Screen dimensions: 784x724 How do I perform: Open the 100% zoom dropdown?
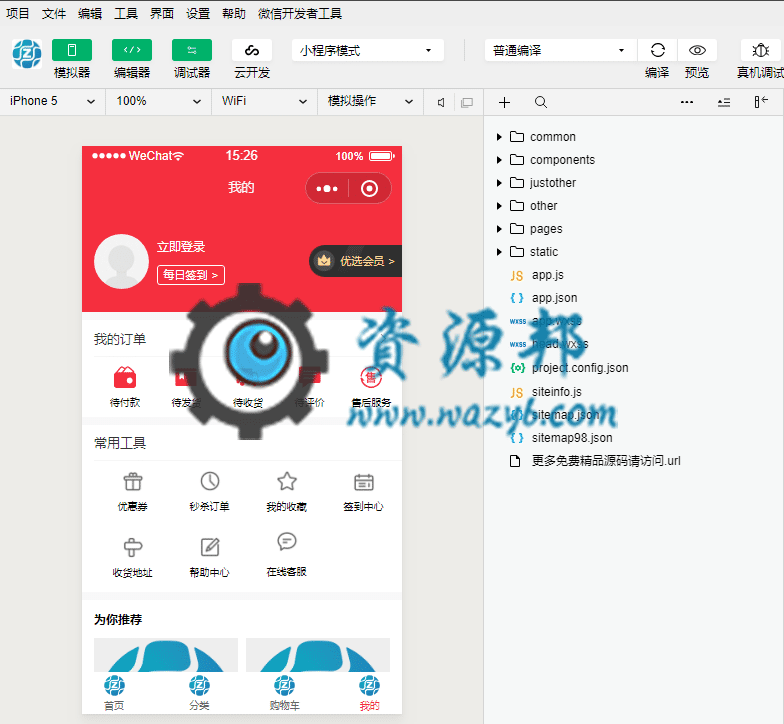pyautogui.click(x=158, y=102)
